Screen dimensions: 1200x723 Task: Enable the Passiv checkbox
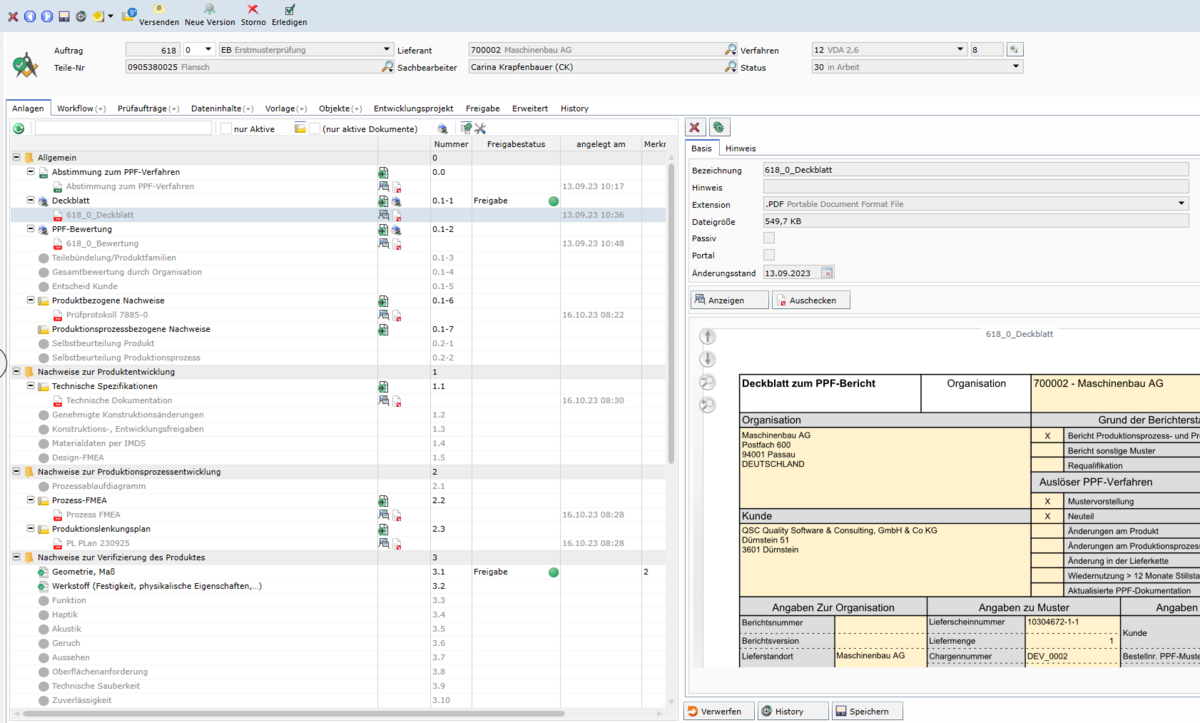click(x=769, y=238)
